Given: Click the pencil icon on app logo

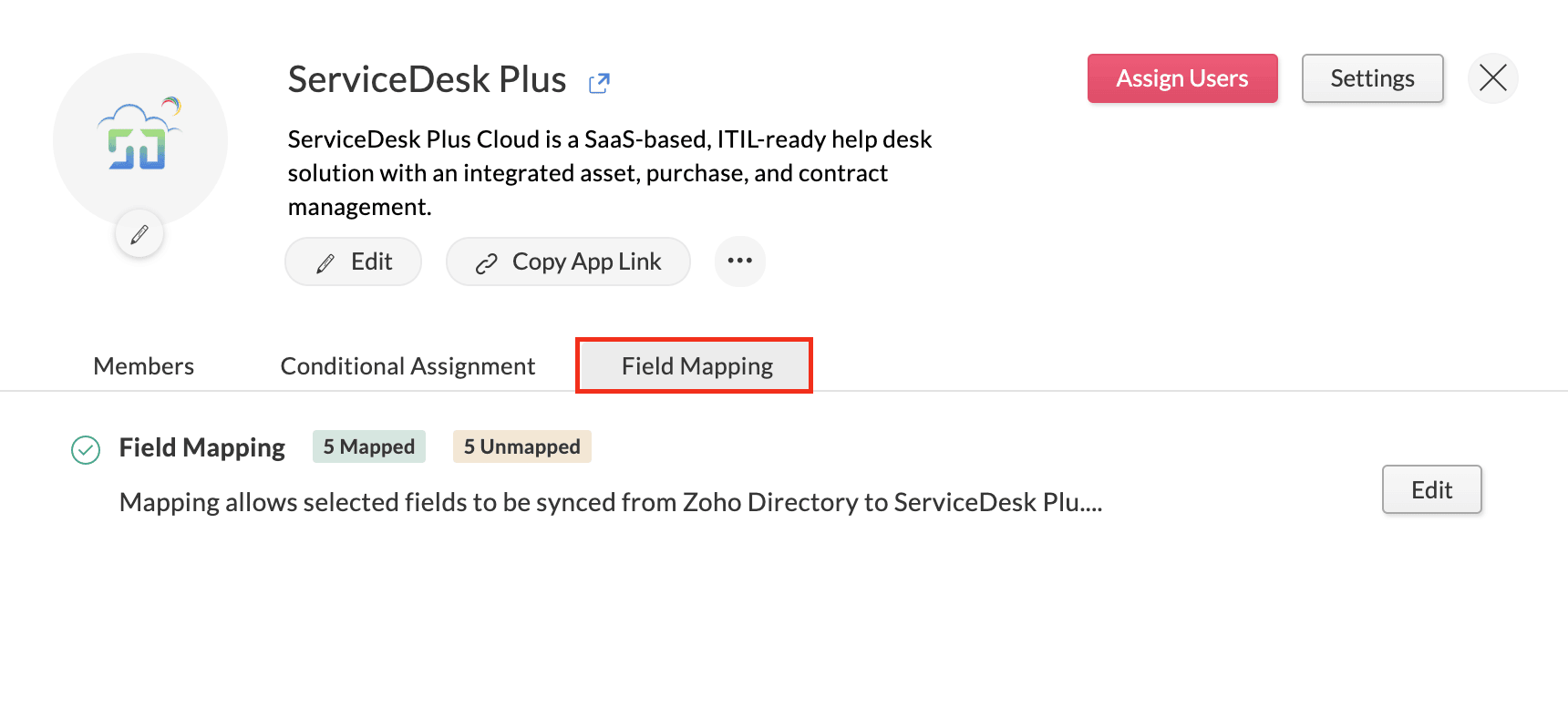Looking at the screenshot, I should tap(139, 234).
